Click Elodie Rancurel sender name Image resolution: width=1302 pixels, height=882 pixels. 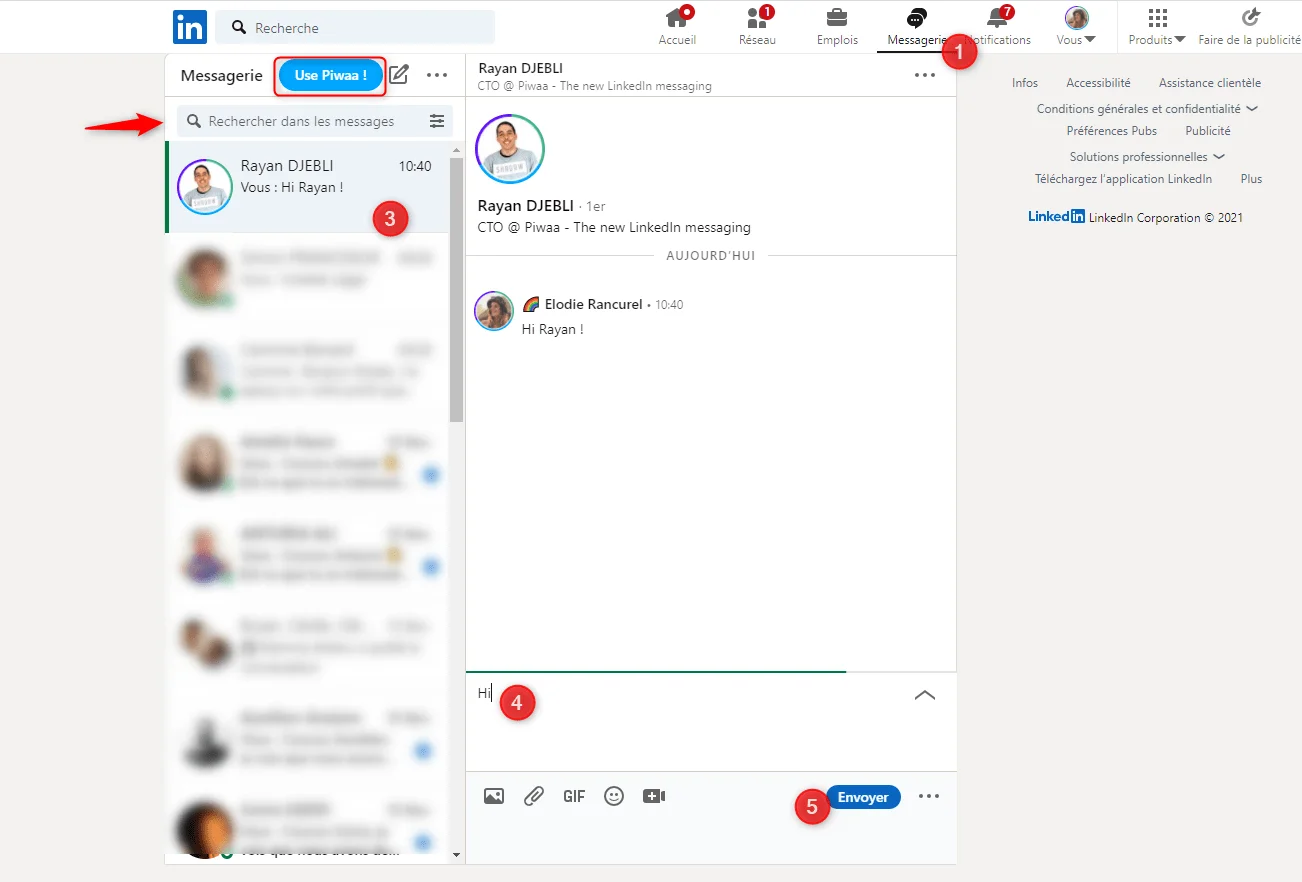tap(593, 304)
